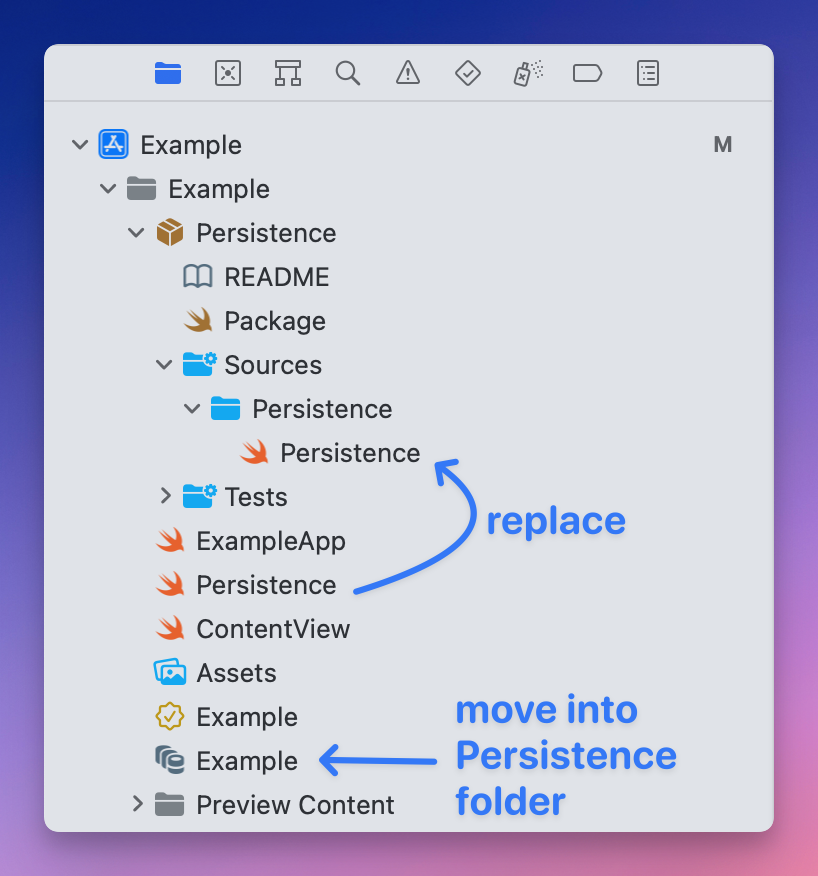
Task: Show the Report navigator list icon
Action: (648, 73)
